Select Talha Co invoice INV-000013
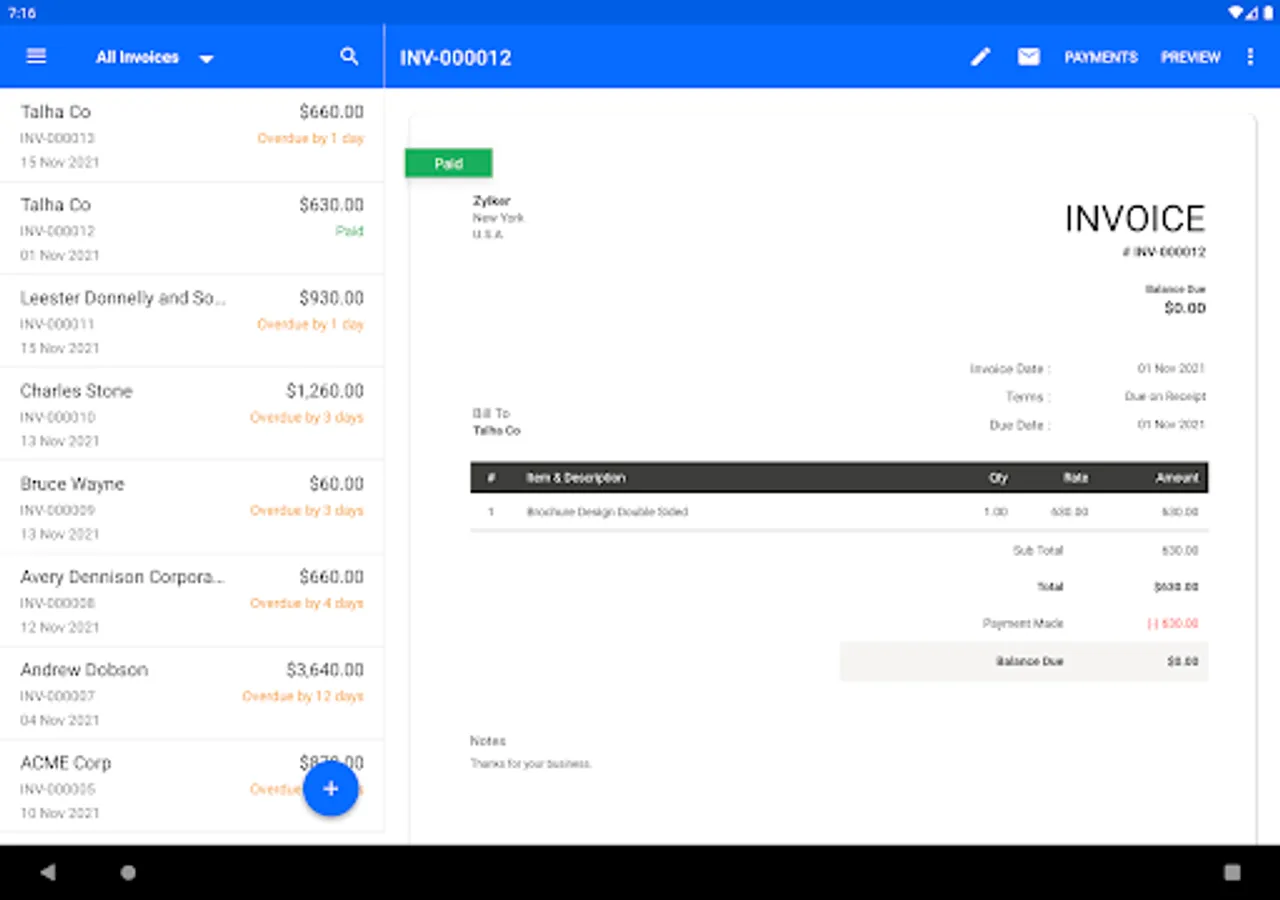1280x900 pixels. (191, 135)
